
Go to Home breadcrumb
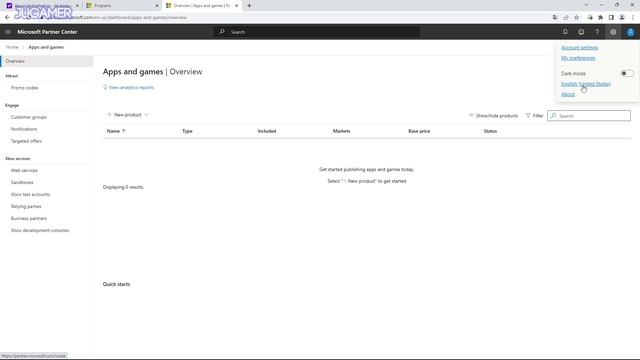coord(12,47)
